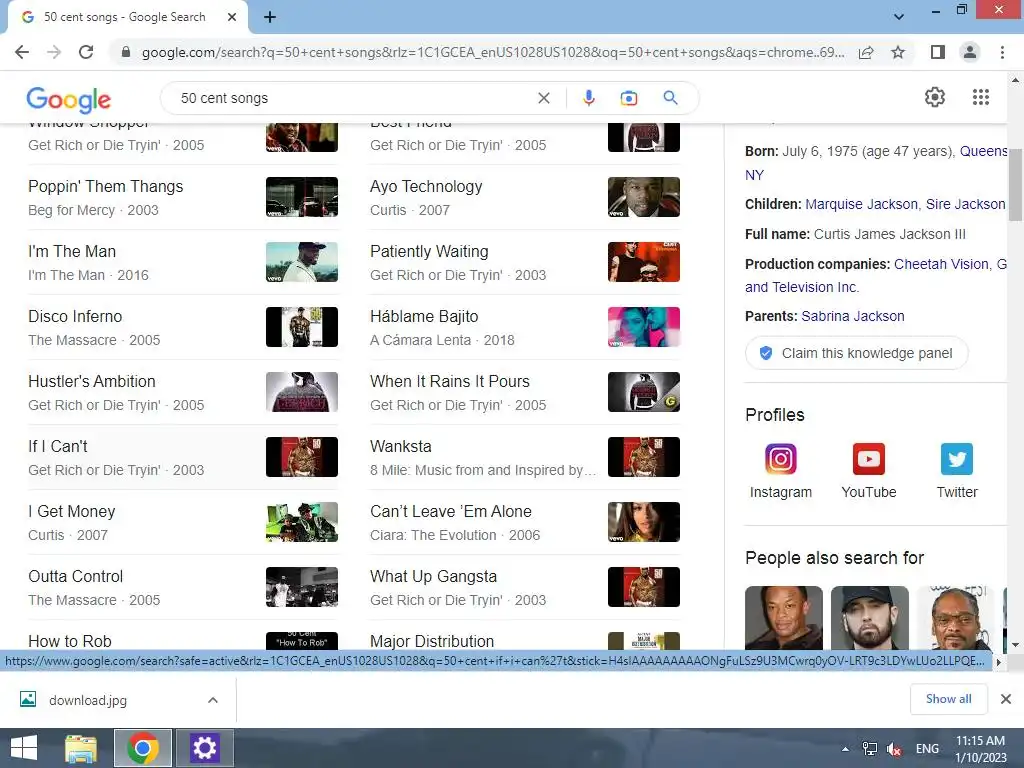Select the Eminem photo in People also search for
The image size is (1024, 768).
[869, 618]
